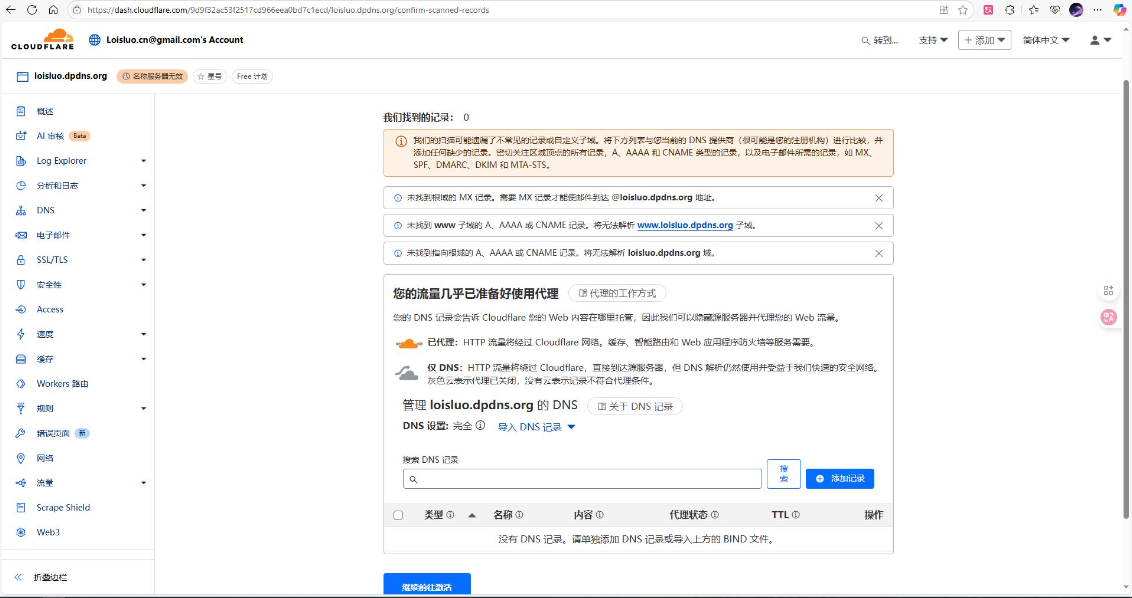Open Scrape Shield in the sidebar
This screenshot has width=1132, height=598.
(x=63, y=507)
